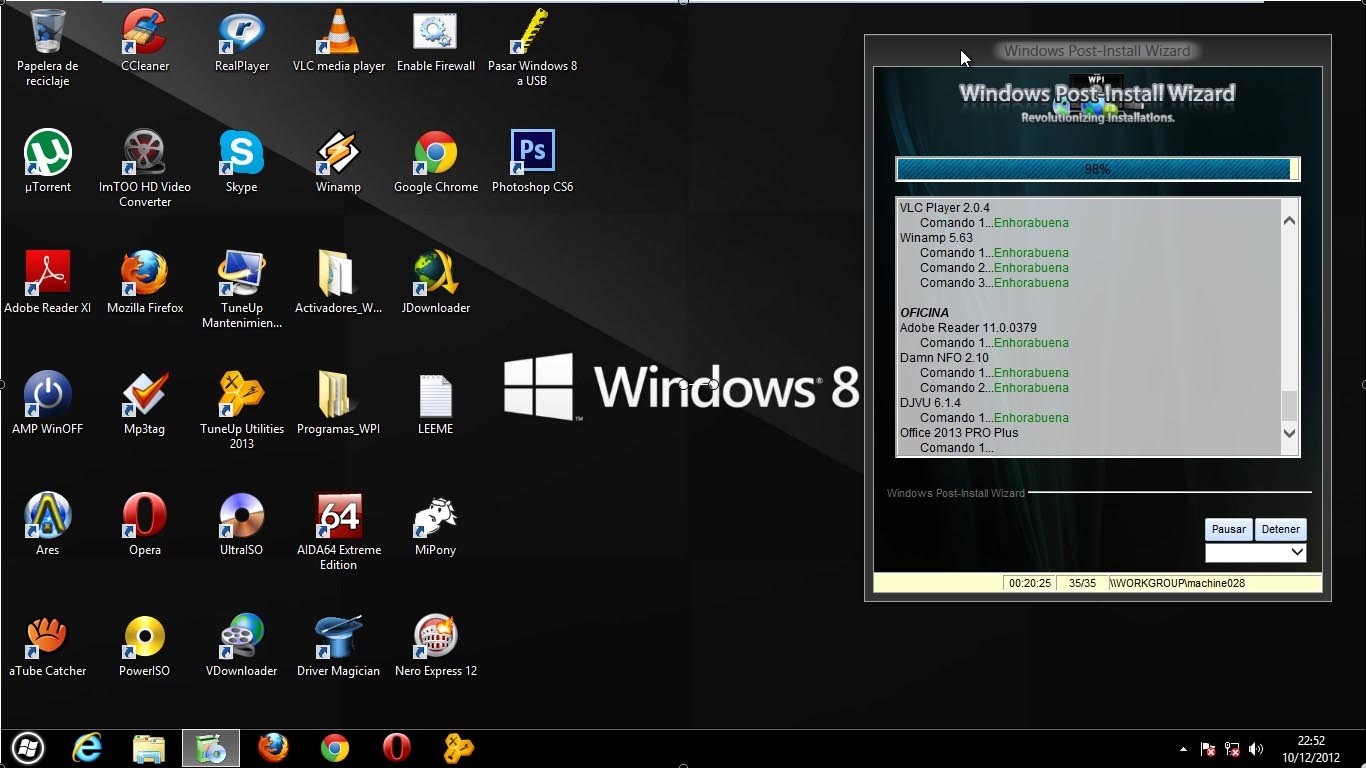Image resolution: width=1366 pixels, height=768 pixels.
Task: Select Pasar Windows 8 a USB icon
Action: coord(532,47)
